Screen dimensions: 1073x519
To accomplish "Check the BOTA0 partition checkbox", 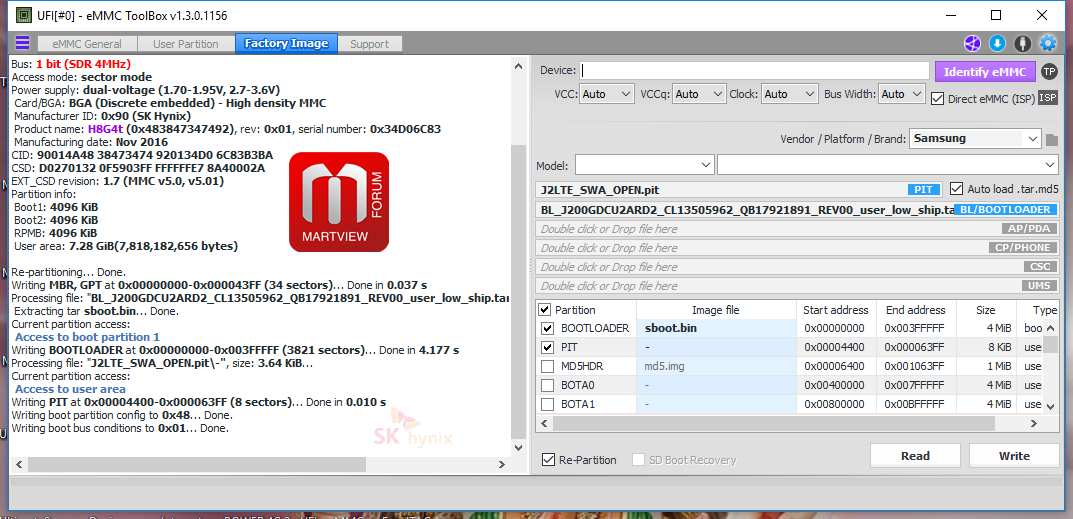I will tap(547, 385).
